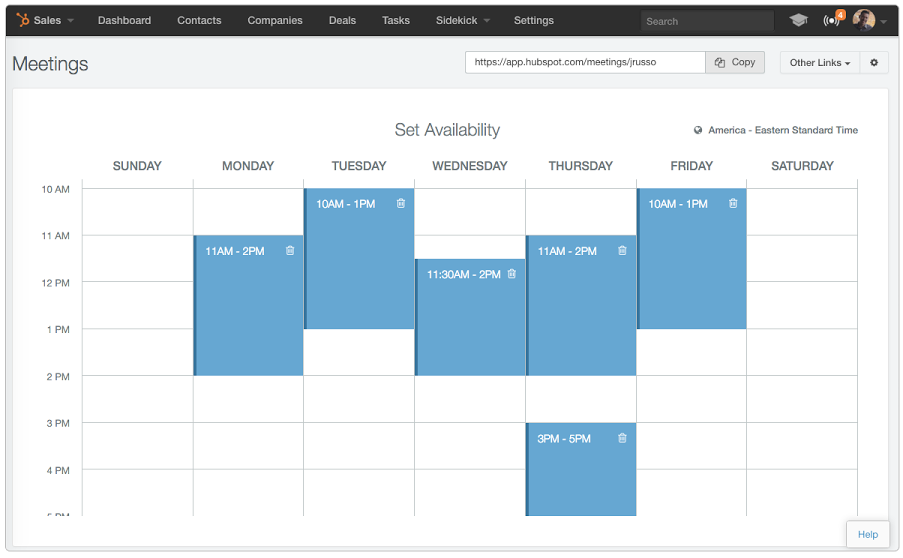
Task: Expand the Sales product dropdown
Action: click(x=45, y=20)
